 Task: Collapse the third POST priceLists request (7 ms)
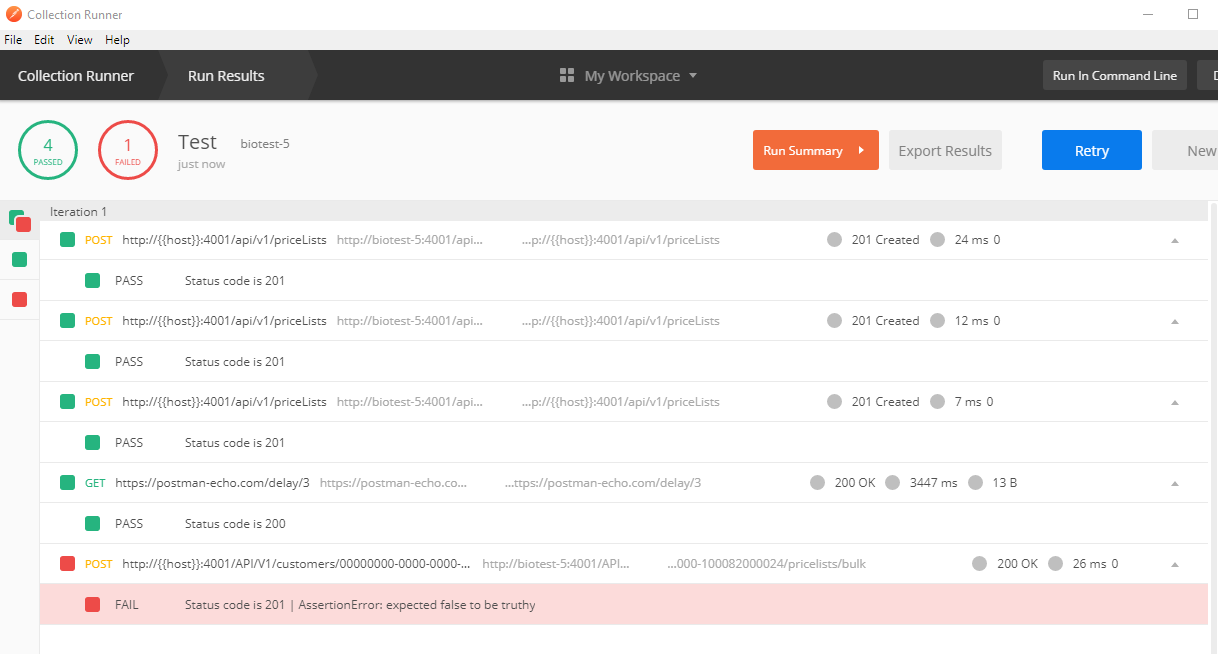coord(1175,402)
